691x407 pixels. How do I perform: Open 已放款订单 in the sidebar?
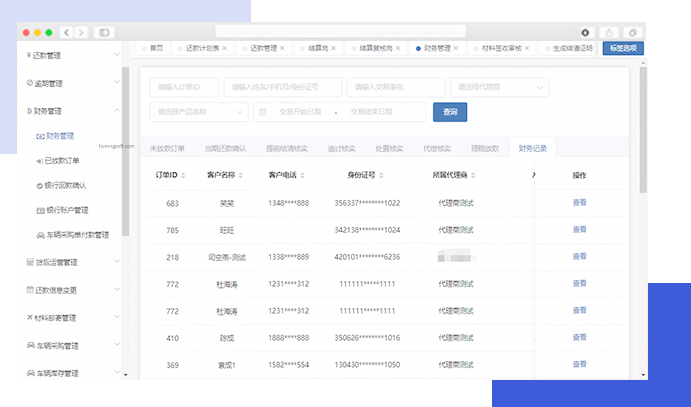point(62,160)
